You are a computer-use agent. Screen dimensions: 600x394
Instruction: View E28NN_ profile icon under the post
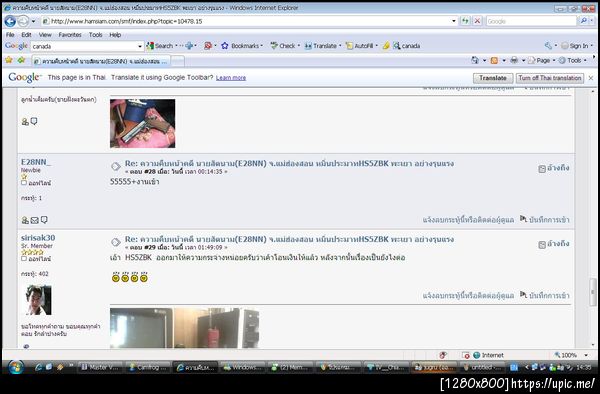25,220
